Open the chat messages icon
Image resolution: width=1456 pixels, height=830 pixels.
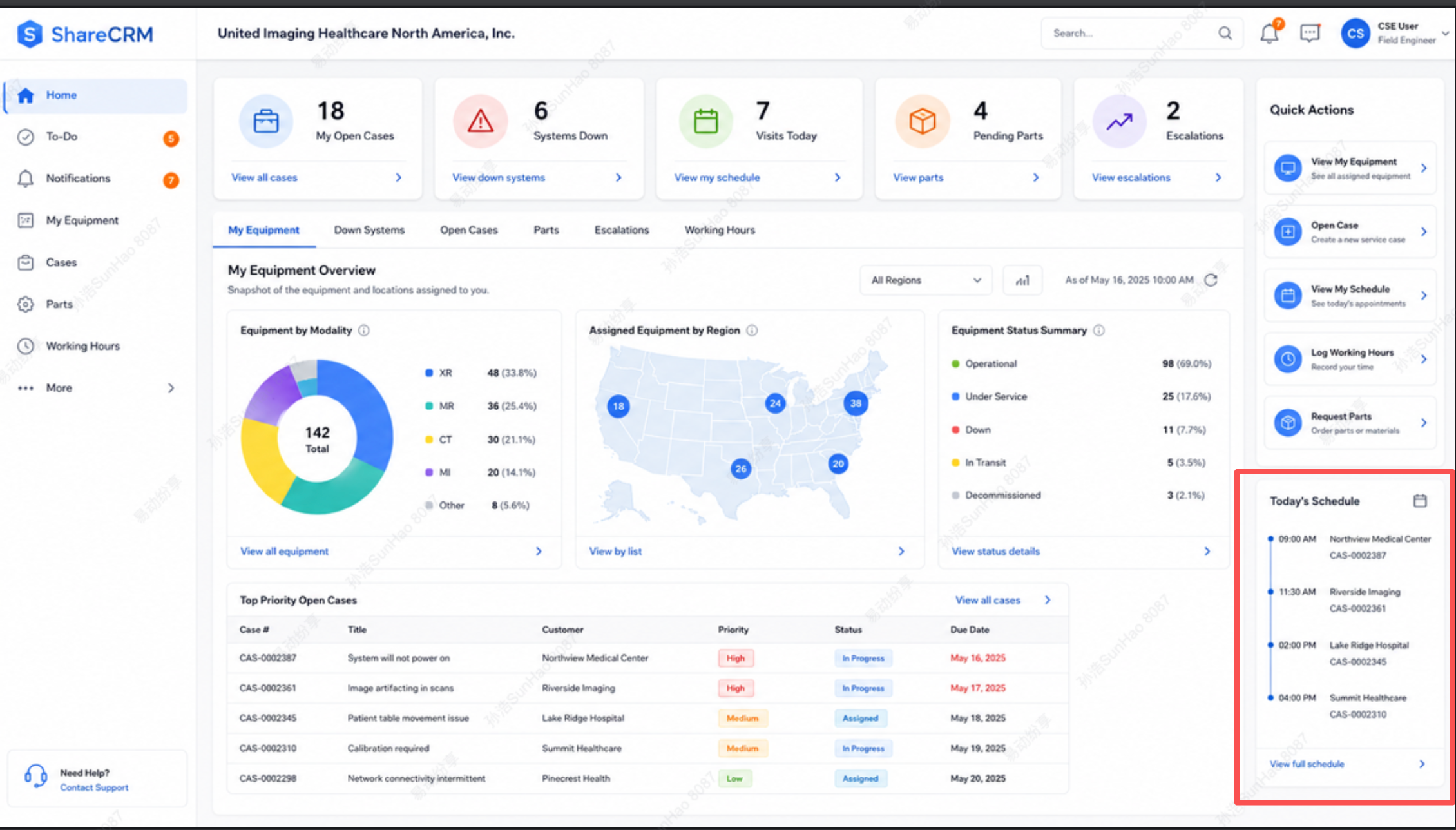tap(1310, 33)
